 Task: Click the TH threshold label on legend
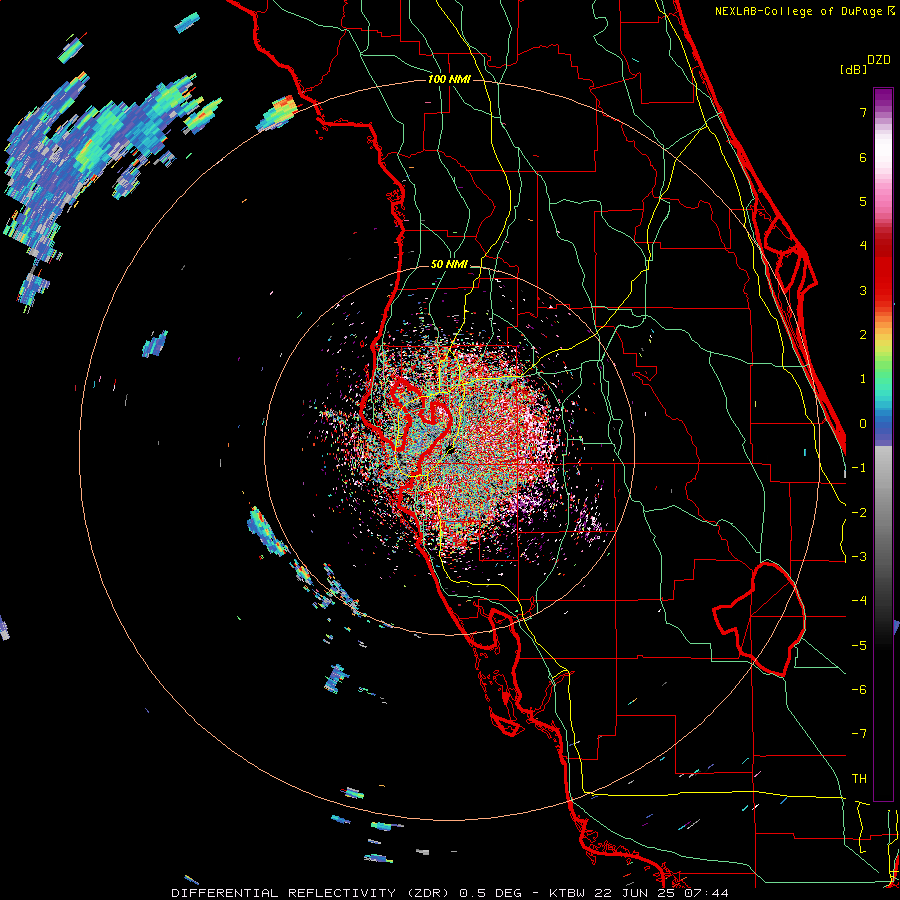click(859, 779)
